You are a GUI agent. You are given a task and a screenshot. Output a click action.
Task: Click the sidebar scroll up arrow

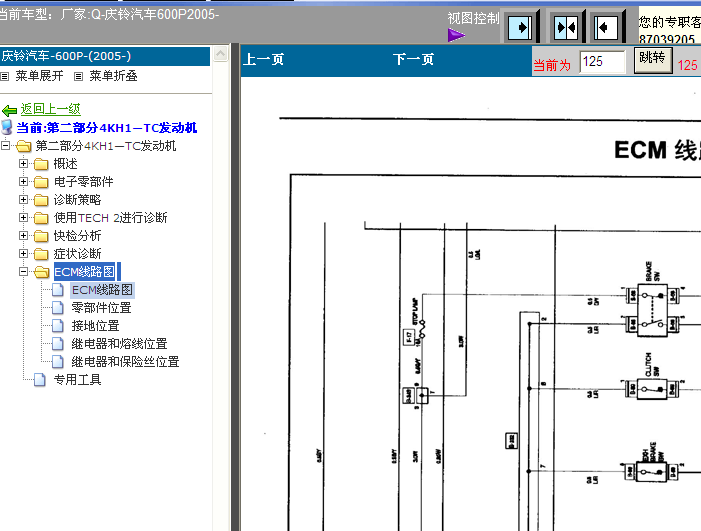click(220, 54)
